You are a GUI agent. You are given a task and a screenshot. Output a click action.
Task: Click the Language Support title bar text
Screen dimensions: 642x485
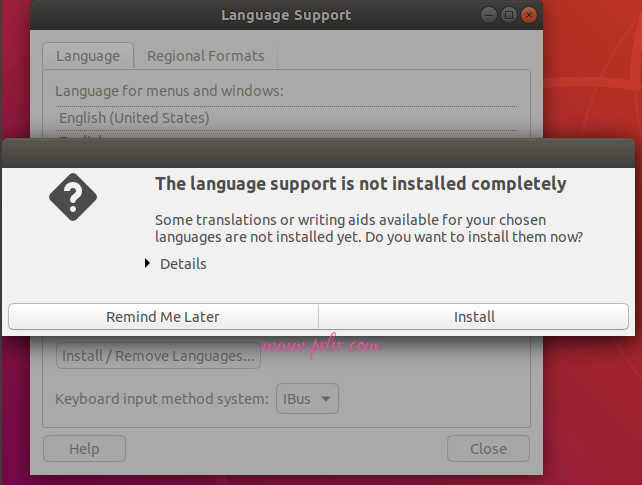pos(285,16)
